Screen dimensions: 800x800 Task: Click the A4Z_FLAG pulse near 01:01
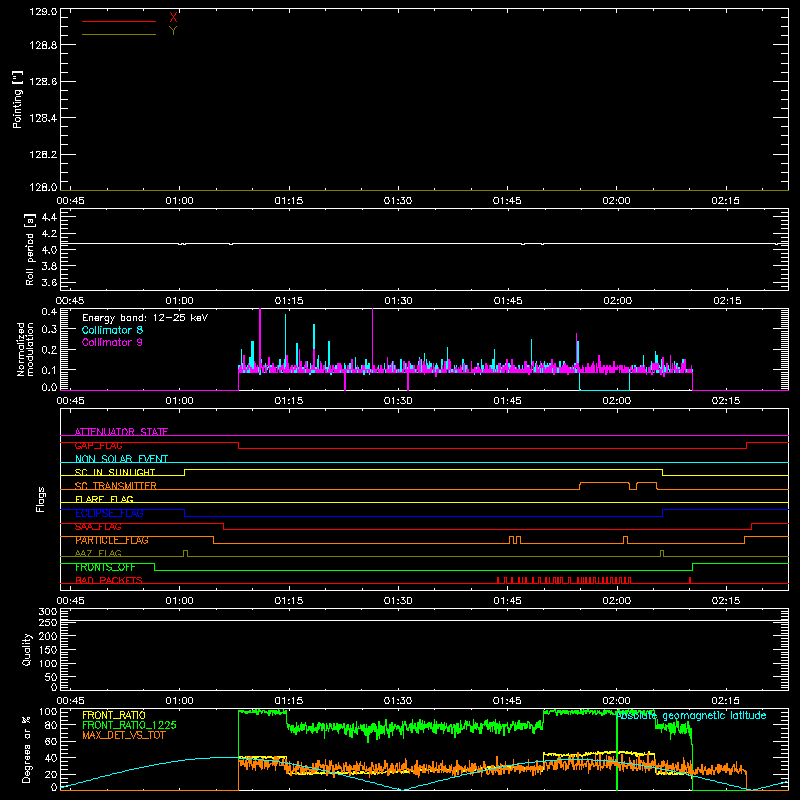point(185,553)
